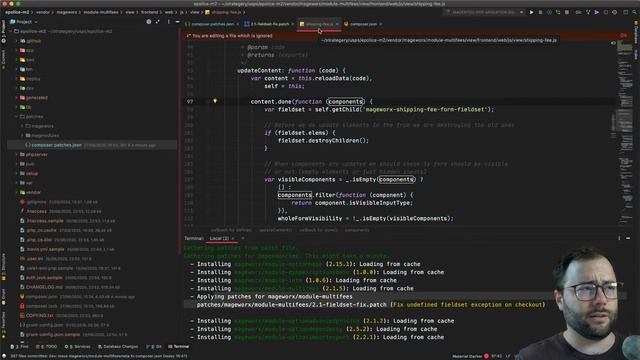This screenshot has height=360, width=640.
Task: Switch to the composer.patches.json editor tab
Action: (x=212, y=24)
